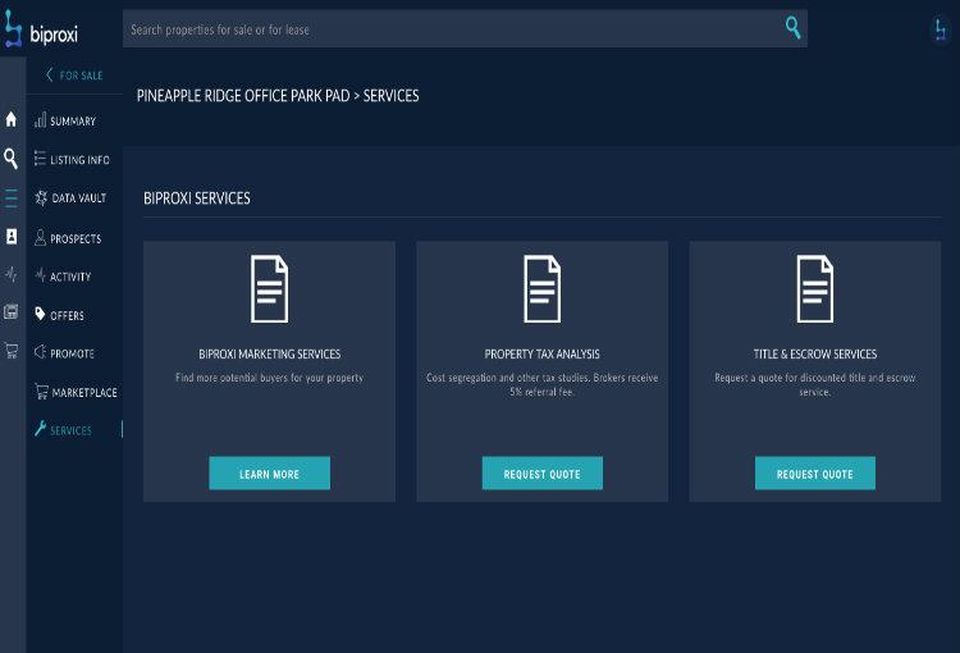Click the Property Tax Analysis document icon
960x653 pixels.
[x=542, y=289]
